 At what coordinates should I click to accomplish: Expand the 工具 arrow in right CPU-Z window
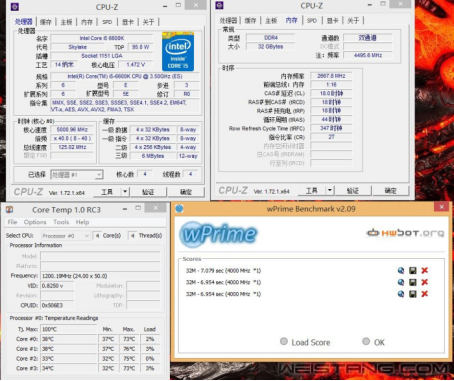(330, 190)
